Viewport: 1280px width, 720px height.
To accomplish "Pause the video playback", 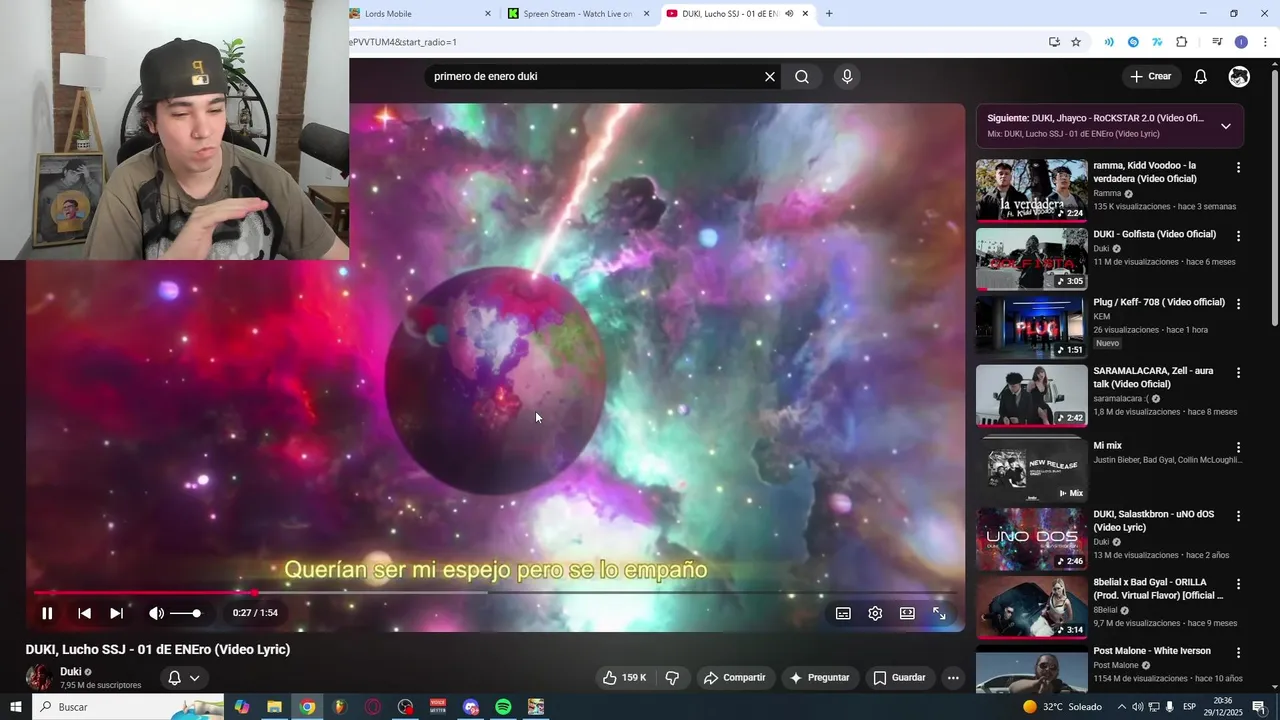I will coord(47,613).
